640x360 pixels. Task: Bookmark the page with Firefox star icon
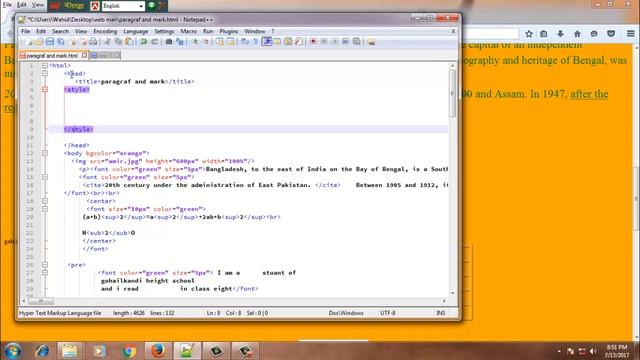[x=529, y=34]
